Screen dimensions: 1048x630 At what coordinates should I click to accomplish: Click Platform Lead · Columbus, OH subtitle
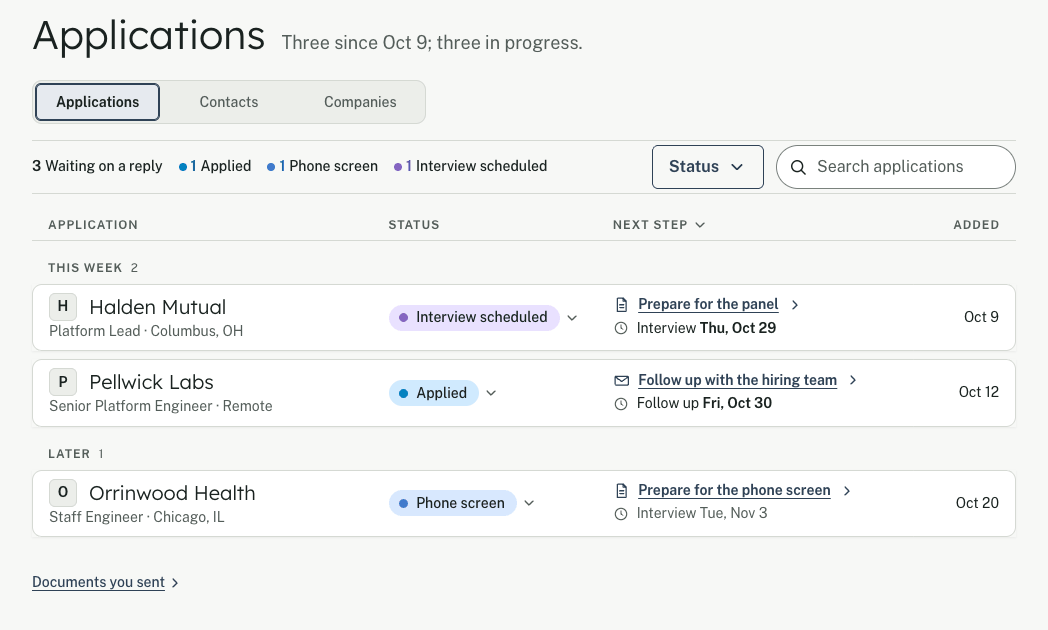pyautogui.click(x=146, y=331)
